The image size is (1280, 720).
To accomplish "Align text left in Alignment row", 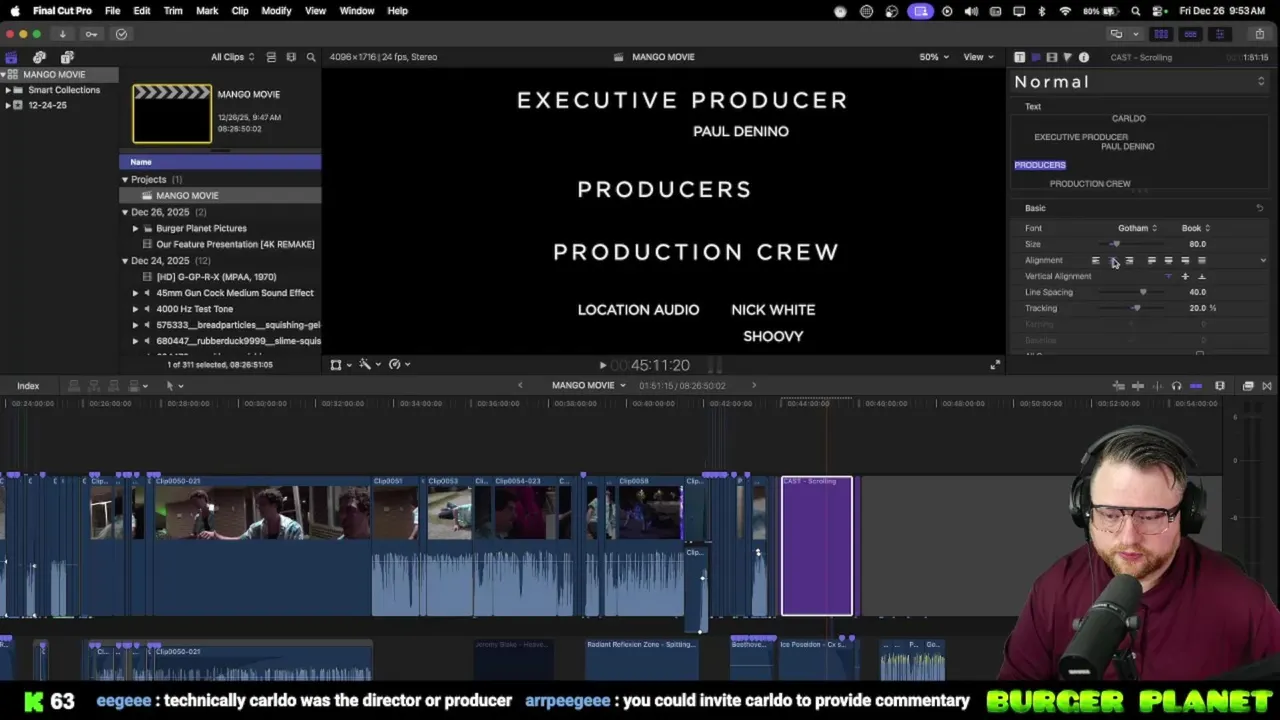I will pyautogui.click(x=1095, y=260).
